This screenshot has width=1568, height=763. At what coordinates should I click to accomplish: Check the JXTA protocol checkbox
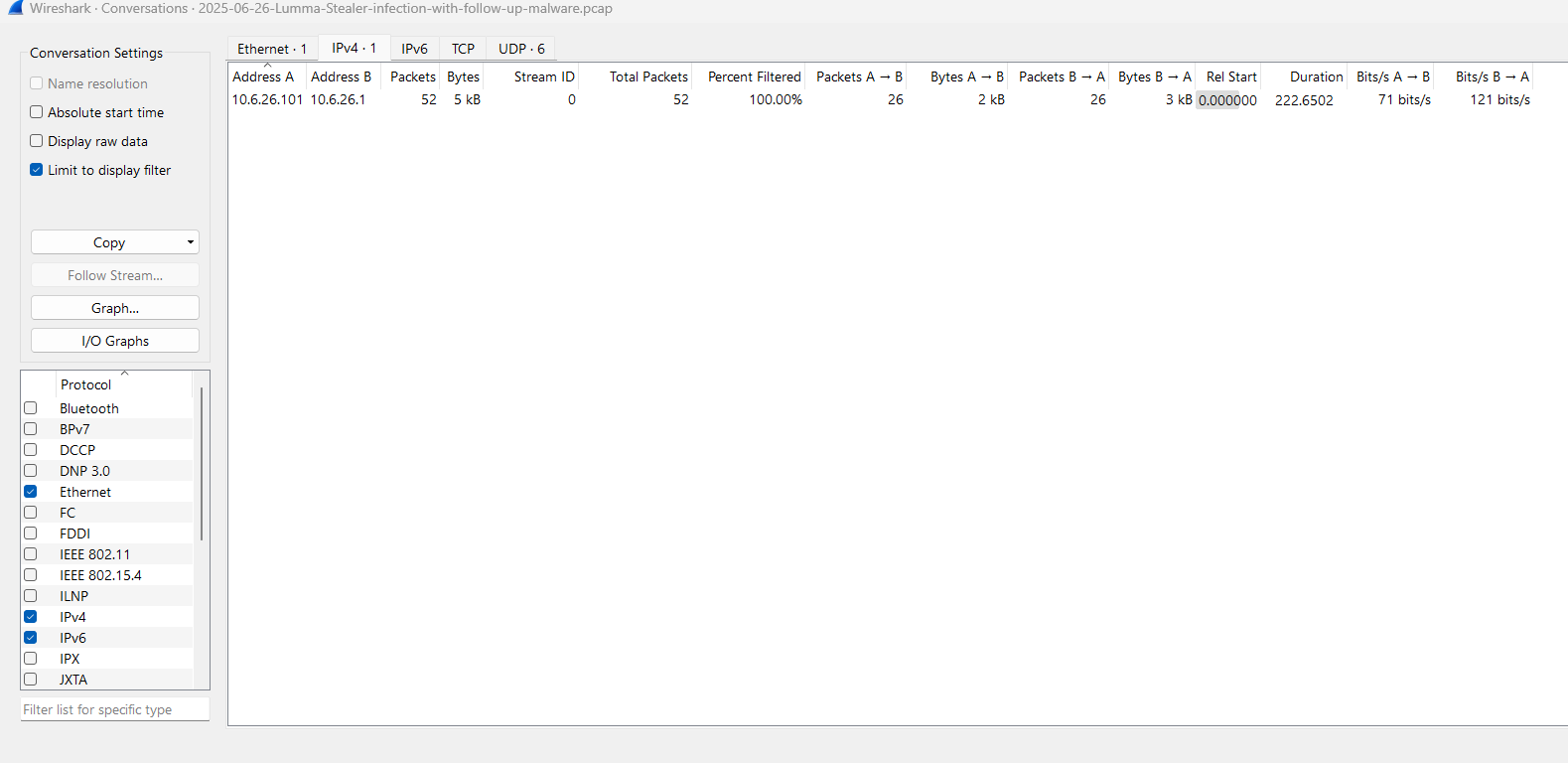31,680
